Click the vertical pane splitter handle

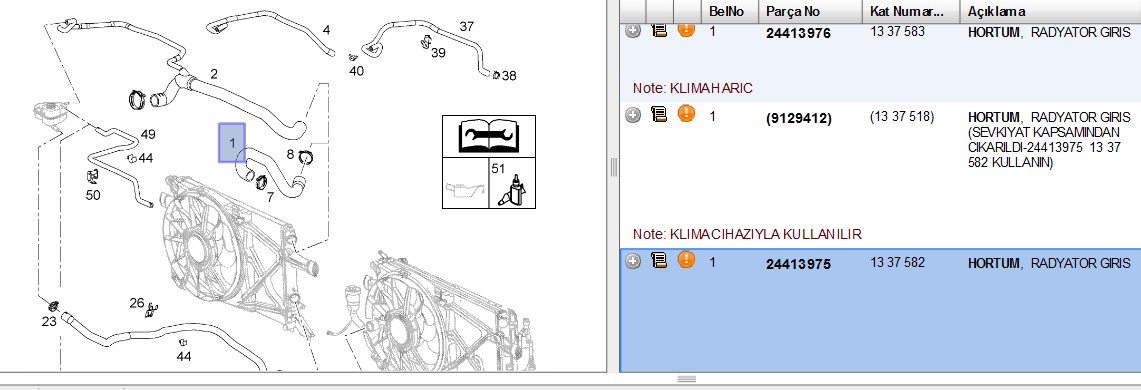pyautogui.click(x=613, y=167)
